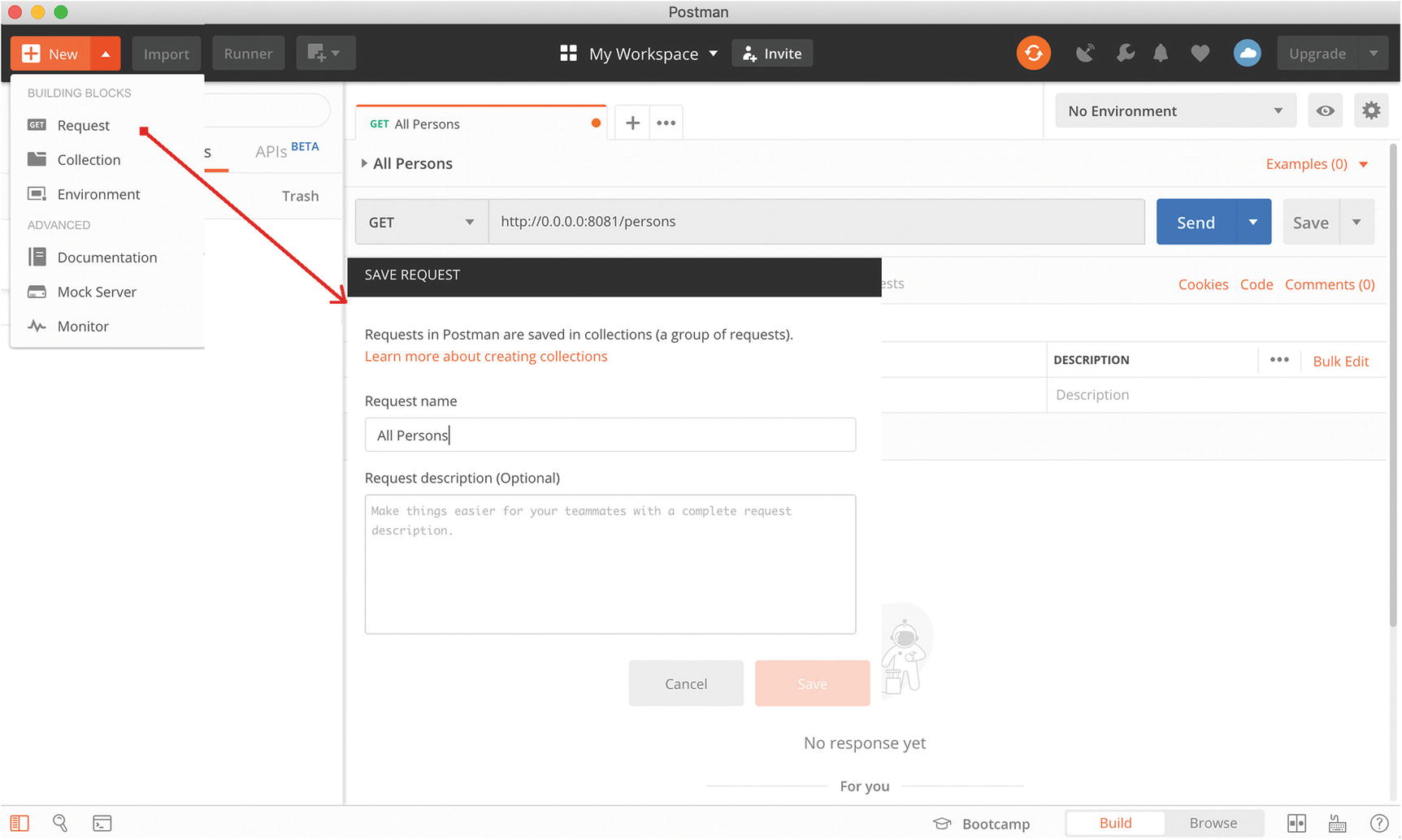The image size is (1402, 840).
Task: Click the params Description field
Action: pos(1217,395)
